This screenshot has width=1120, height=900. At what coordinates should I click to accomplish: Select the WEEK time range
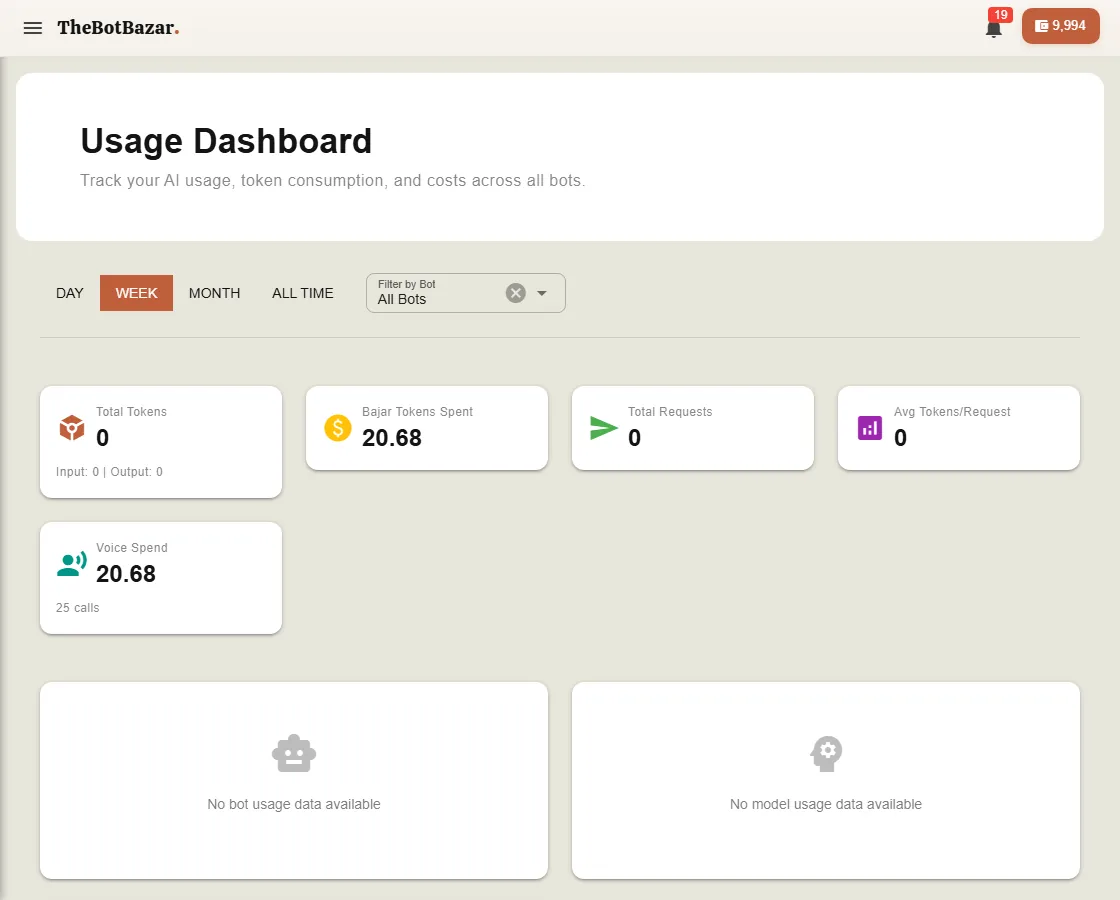pos(136,293)
